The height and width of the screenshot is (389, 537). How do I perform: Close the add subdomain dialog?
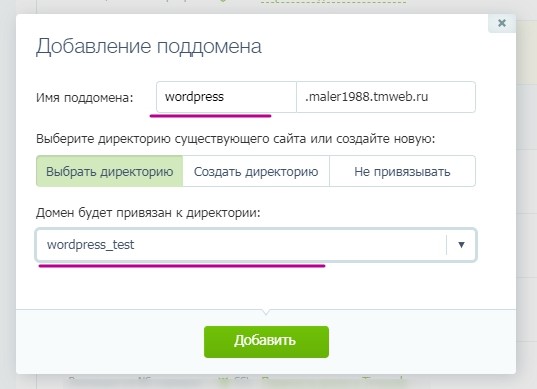(502, 23)
